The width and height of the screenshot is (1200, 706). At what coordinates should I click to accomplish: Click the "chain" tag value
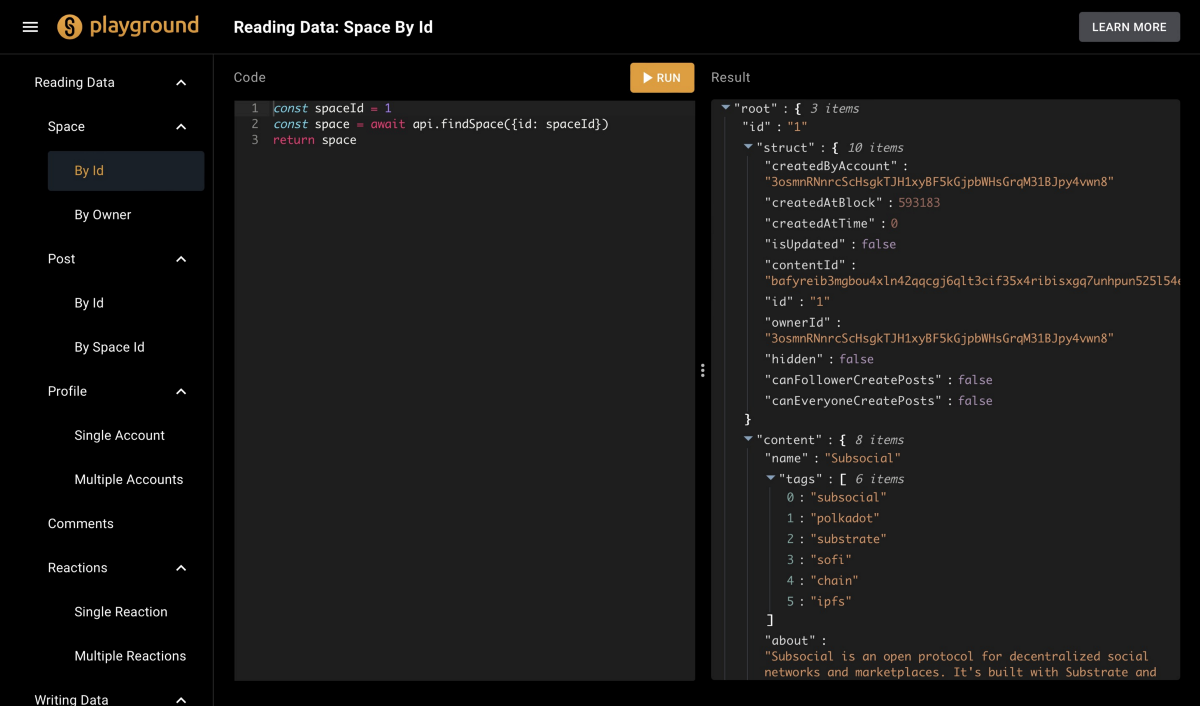(834, 580)
